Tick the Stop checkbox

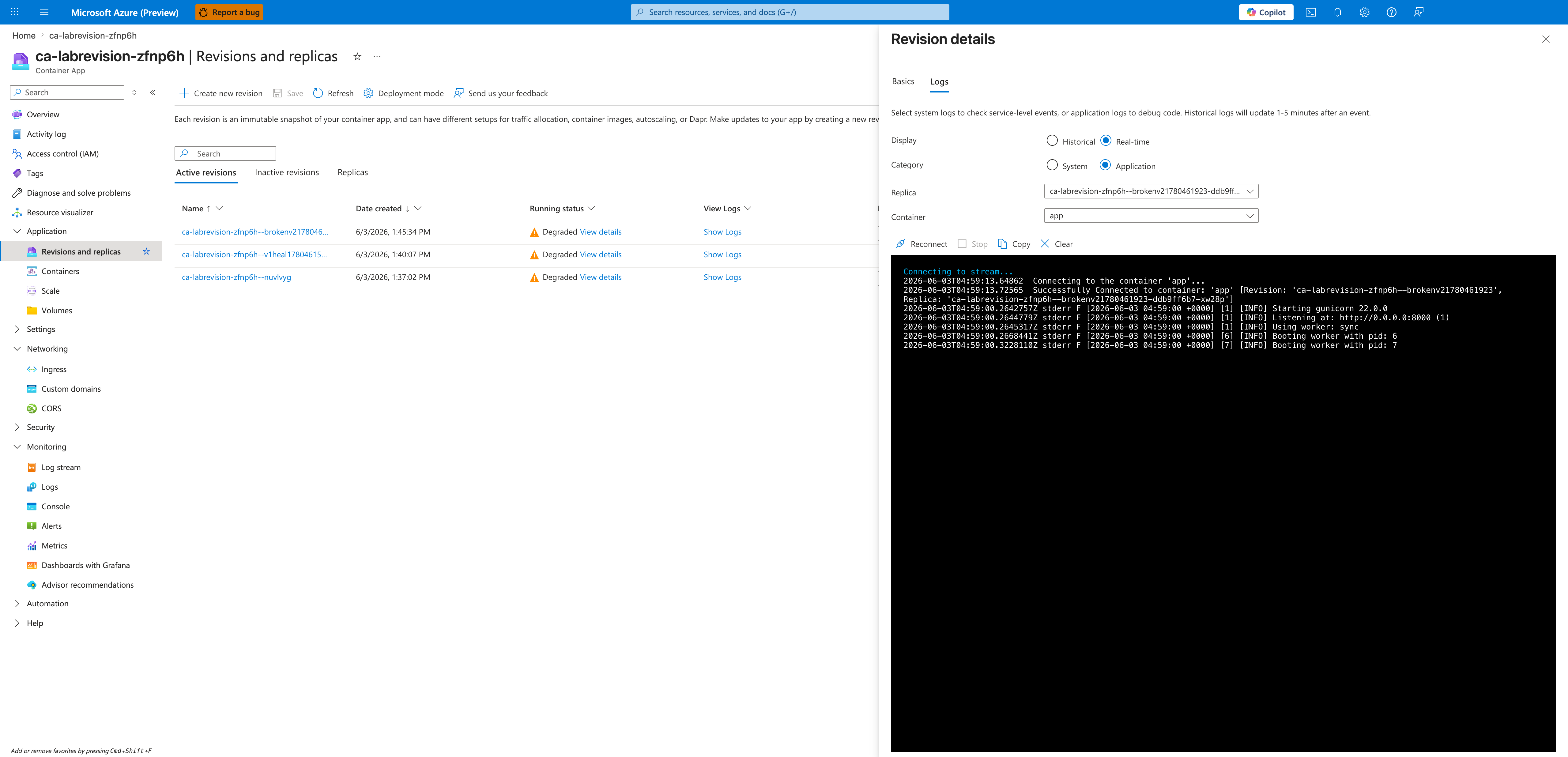click(x=962, y=244)
